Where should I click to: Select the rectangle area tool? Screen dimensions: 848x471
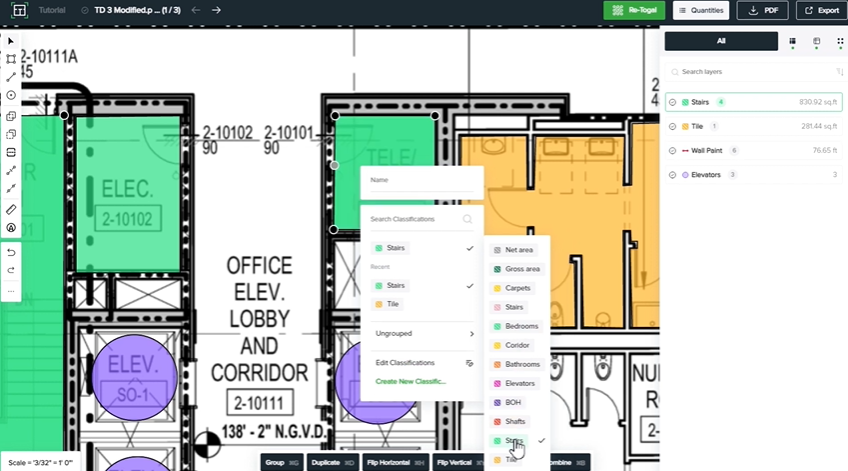pyautogui.click(x=11, y=59)
